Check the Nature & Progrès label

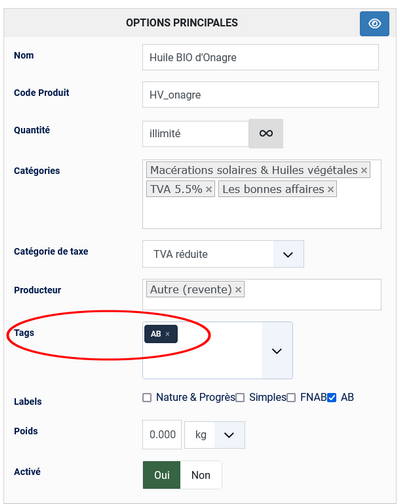pos(147,398)
